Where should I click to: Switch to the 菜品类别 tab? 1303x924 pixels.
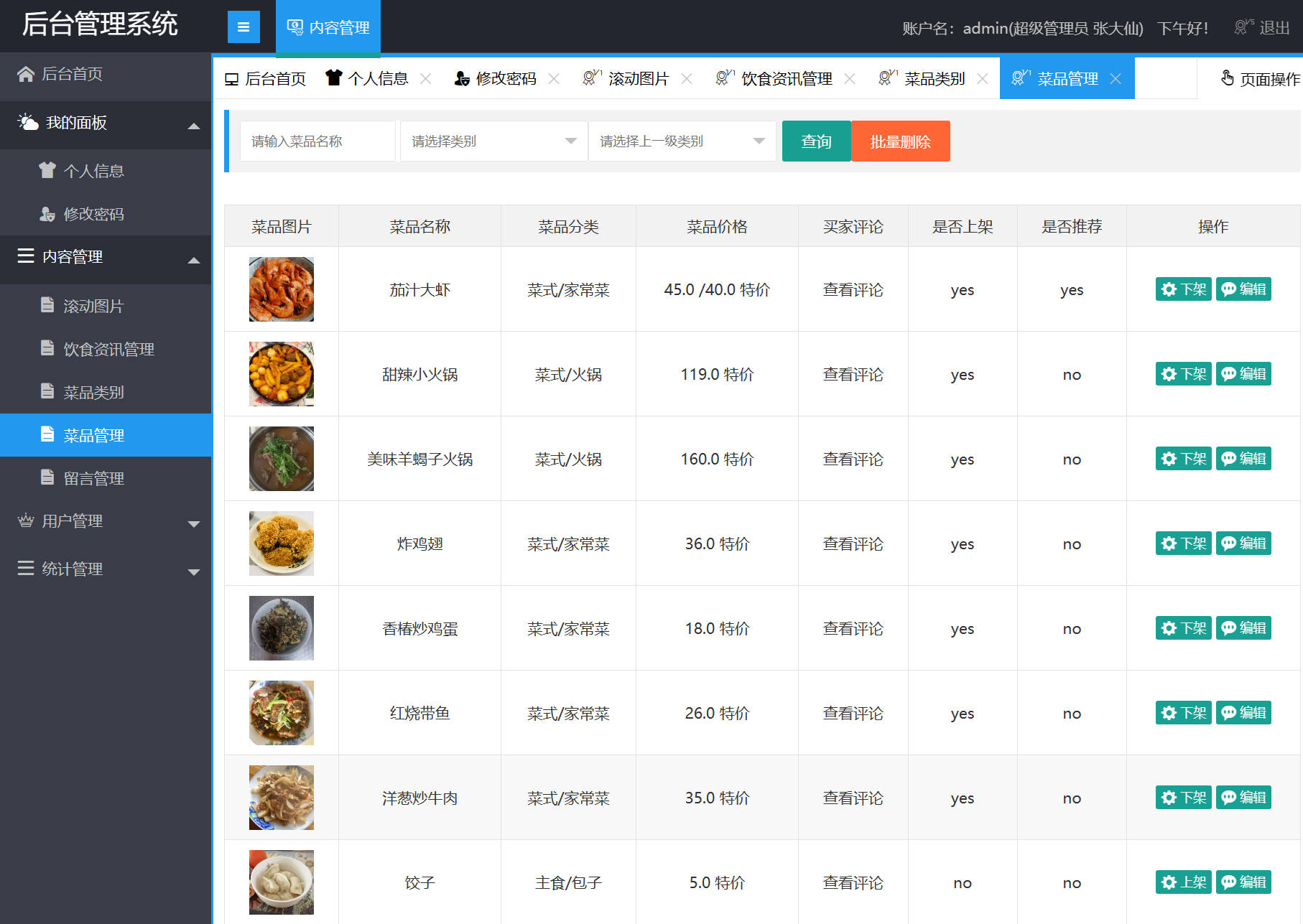934,78
